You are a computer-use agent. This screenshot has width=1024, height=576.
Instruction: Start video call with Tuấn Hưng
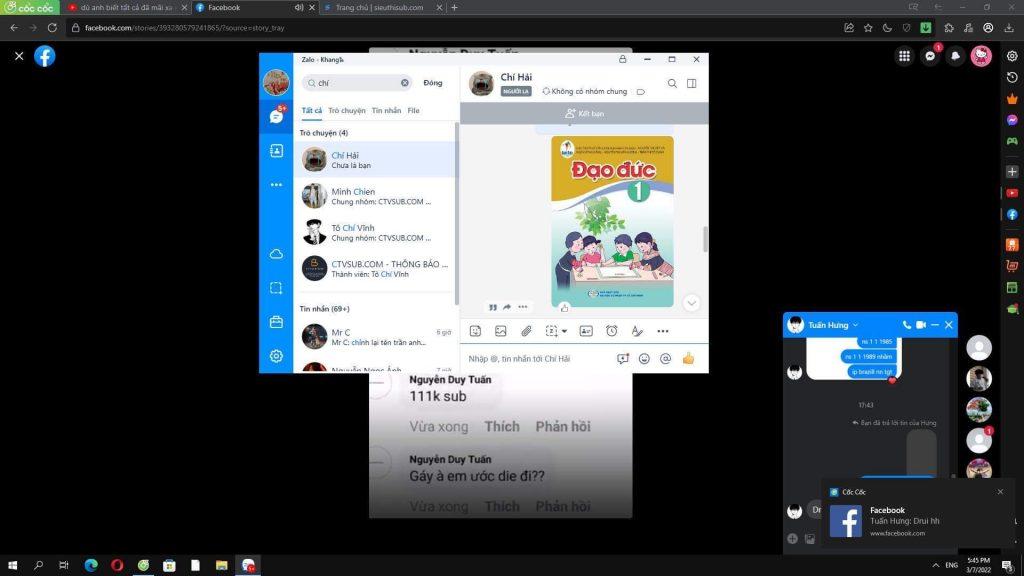point(921,325)
